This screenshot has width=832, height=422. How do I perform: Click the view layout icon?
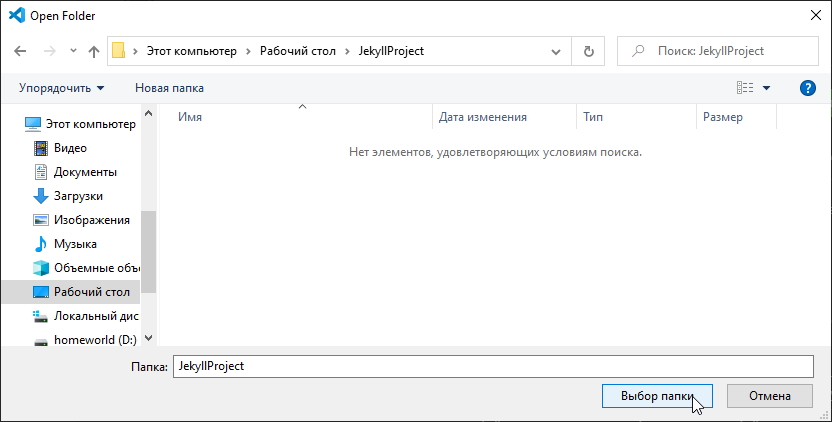click(745, 88)
